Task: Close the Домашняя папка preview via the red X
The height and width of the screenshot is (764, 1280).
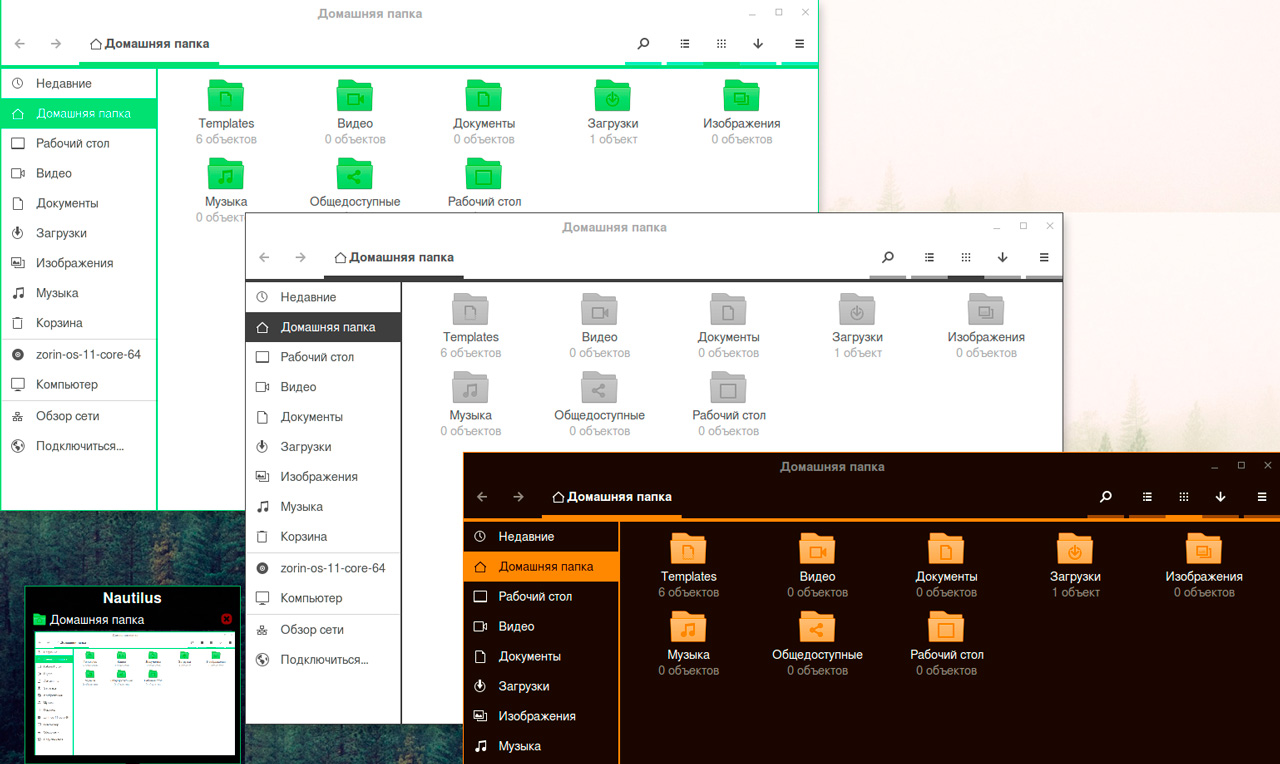Action: tap(226, 620)
